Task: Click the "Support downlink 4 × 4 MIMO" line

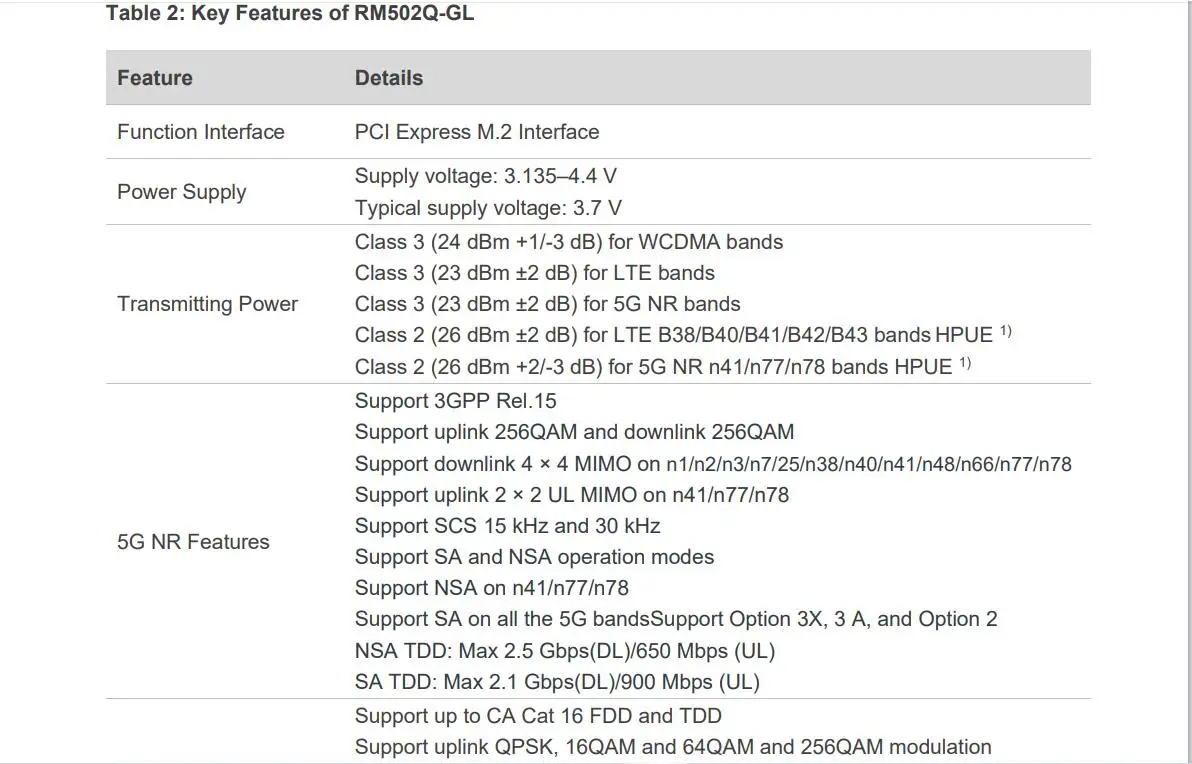Action: (x=712, y=464)
